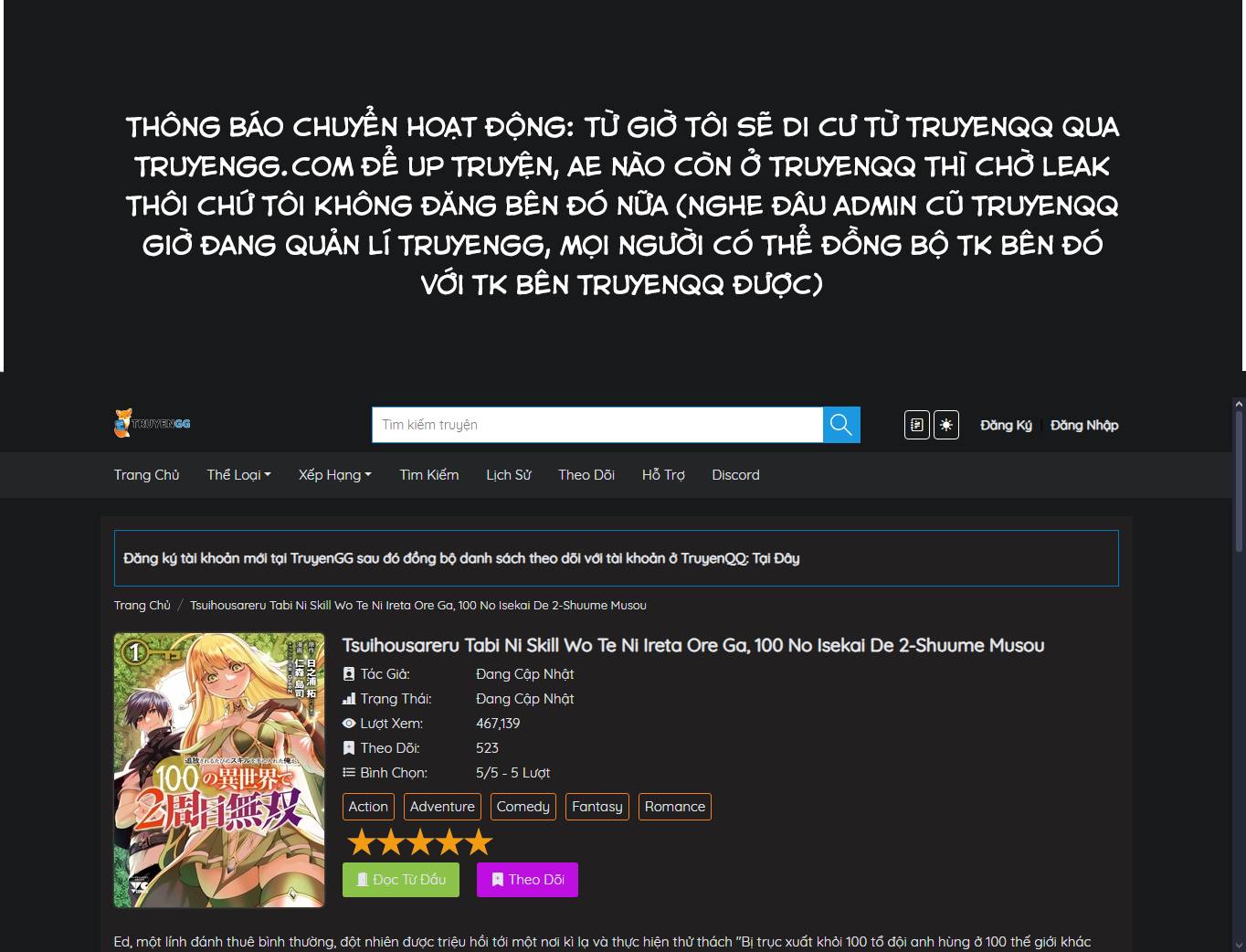Viewport: 1246px width, 952px height.
Task: Open the Đăng Nhập login link
Action: point(1084,425)
